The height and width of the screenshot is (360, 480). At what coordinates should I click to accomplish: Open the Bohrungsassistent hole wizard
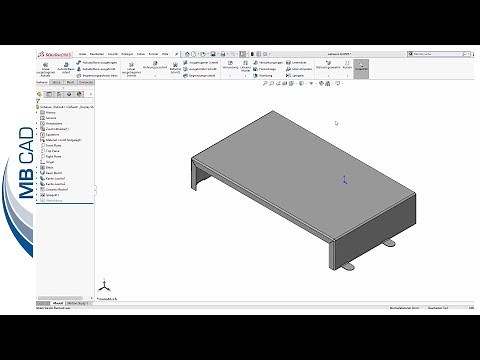click(x=155, y=65)
